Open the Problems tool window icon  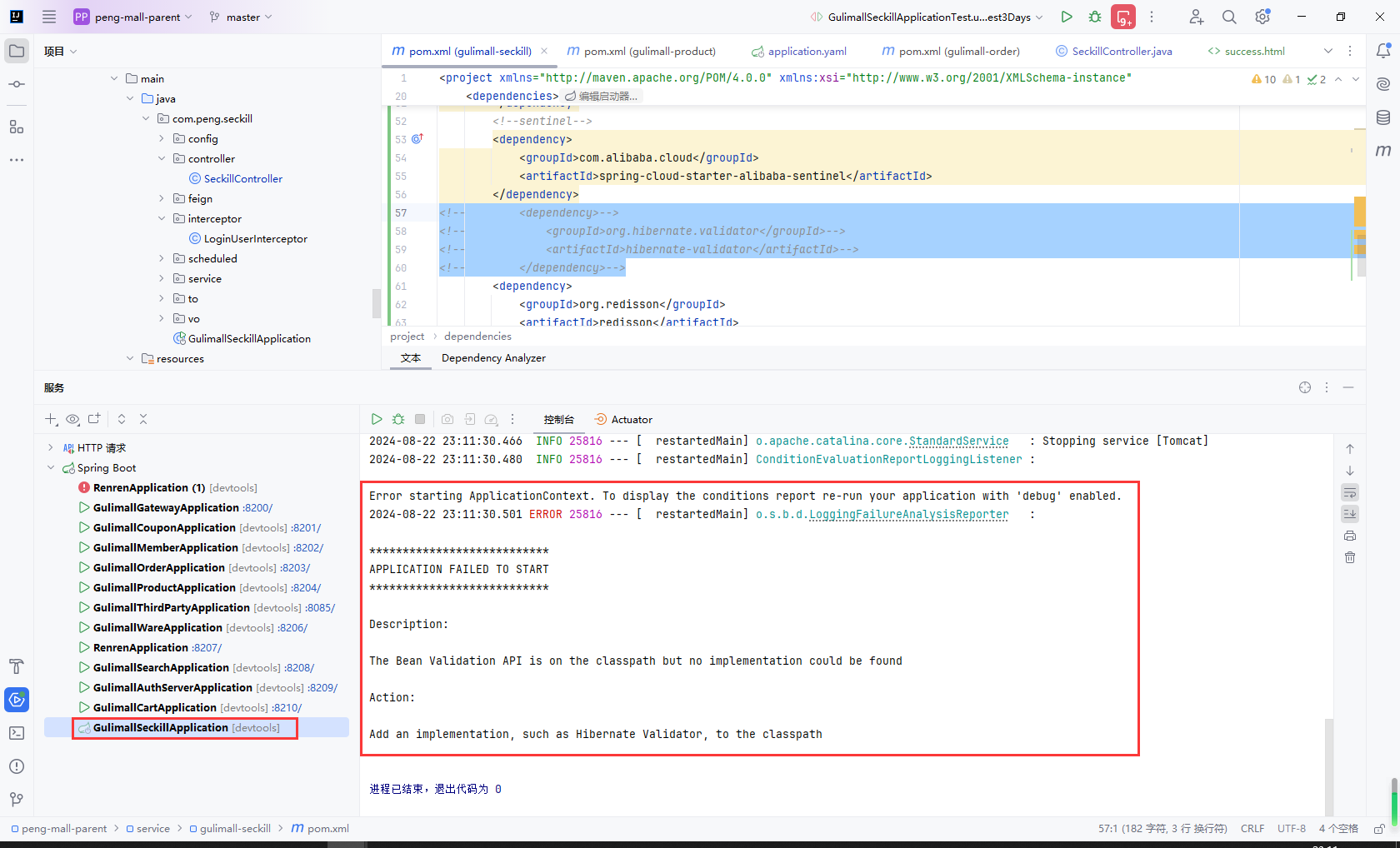click(x=17, y=766)
